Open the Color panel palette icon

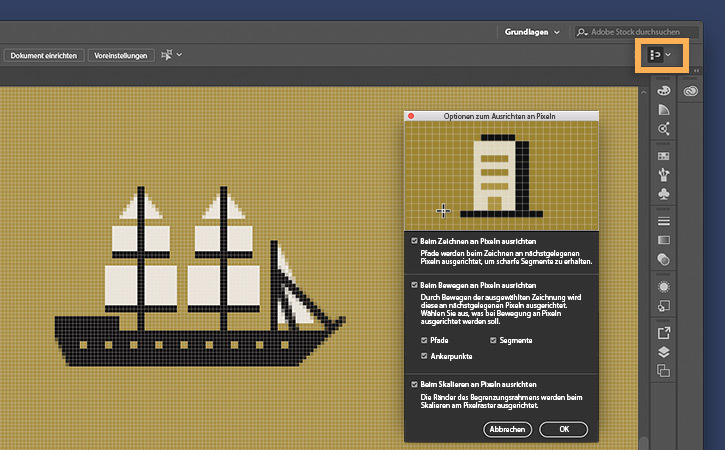[x=664, y=92]
